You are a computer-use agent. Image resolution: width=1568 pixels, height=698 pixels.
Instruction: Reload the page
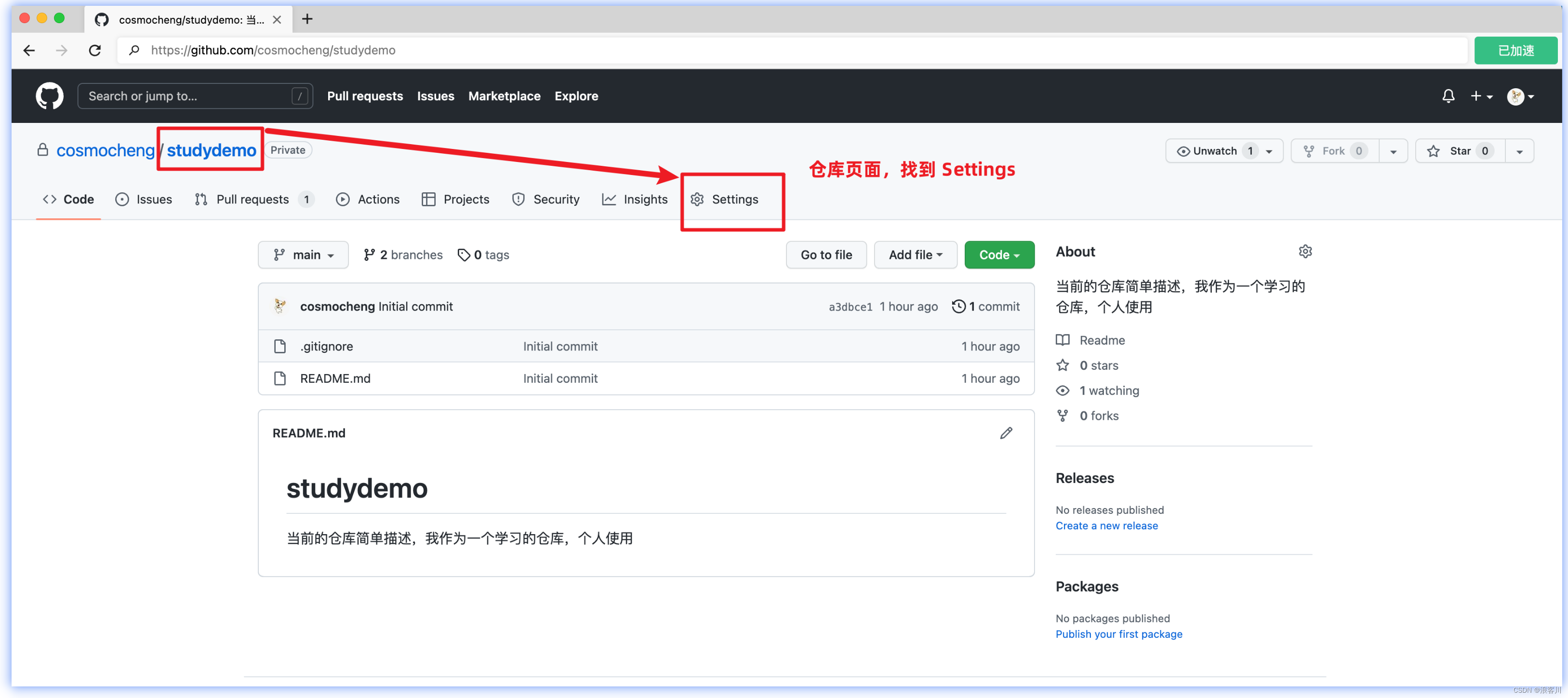(94, 50)
